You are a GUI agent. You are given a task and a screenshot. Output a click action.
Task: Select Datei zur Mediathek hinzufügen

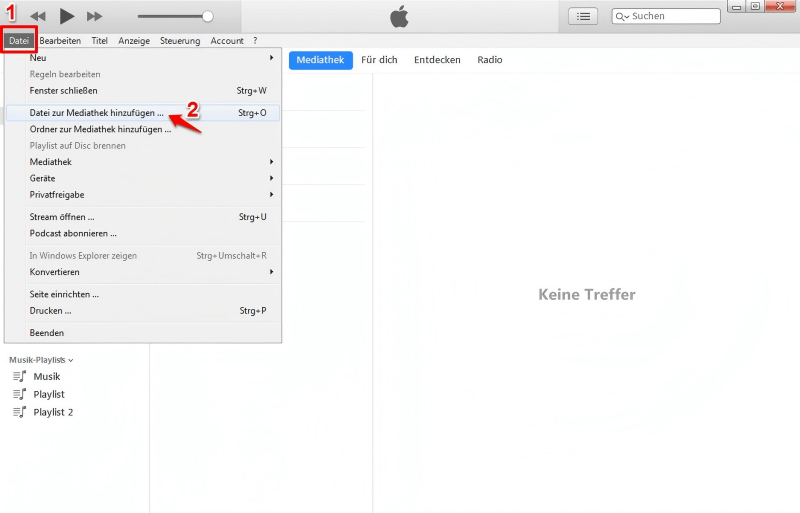click(143, 113)
